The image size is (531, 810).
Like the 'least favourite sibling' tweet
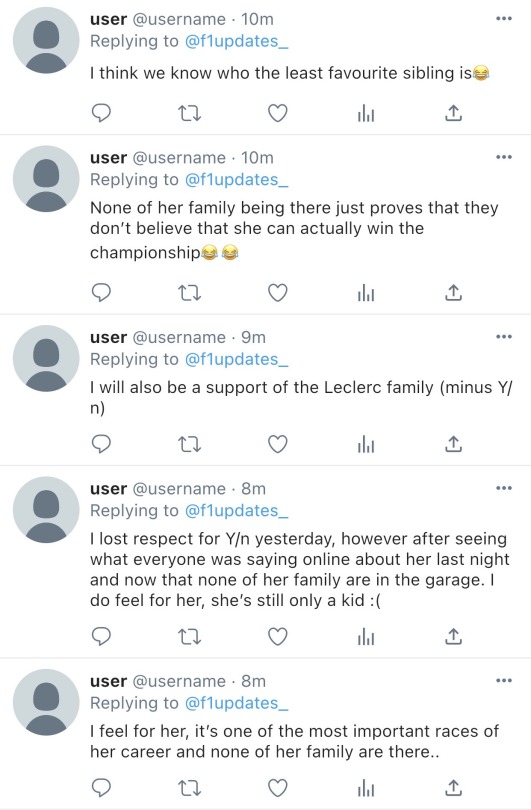click(277, 113)
